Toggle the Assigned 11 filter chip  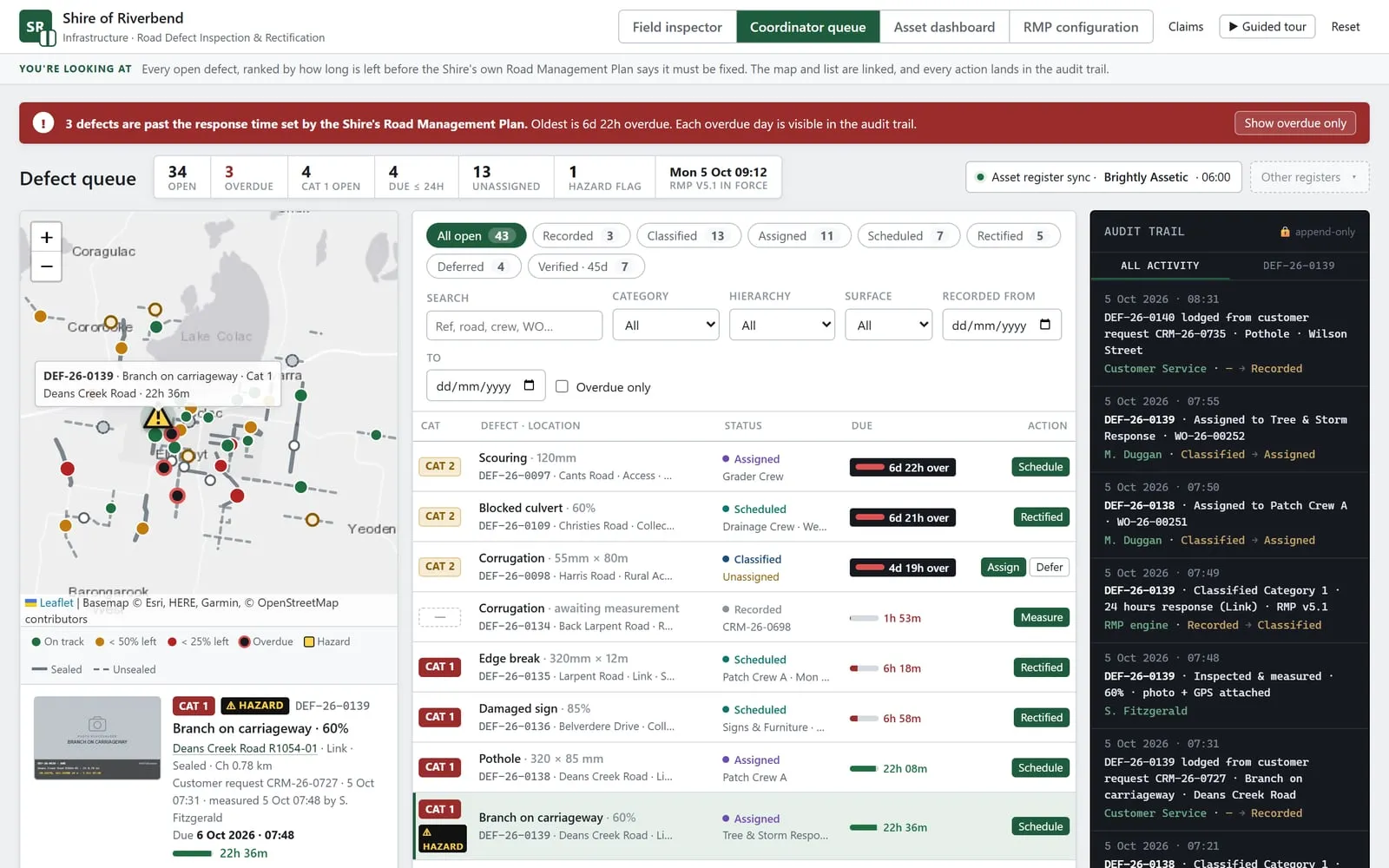pyautogui.click(x=799, y=235)
